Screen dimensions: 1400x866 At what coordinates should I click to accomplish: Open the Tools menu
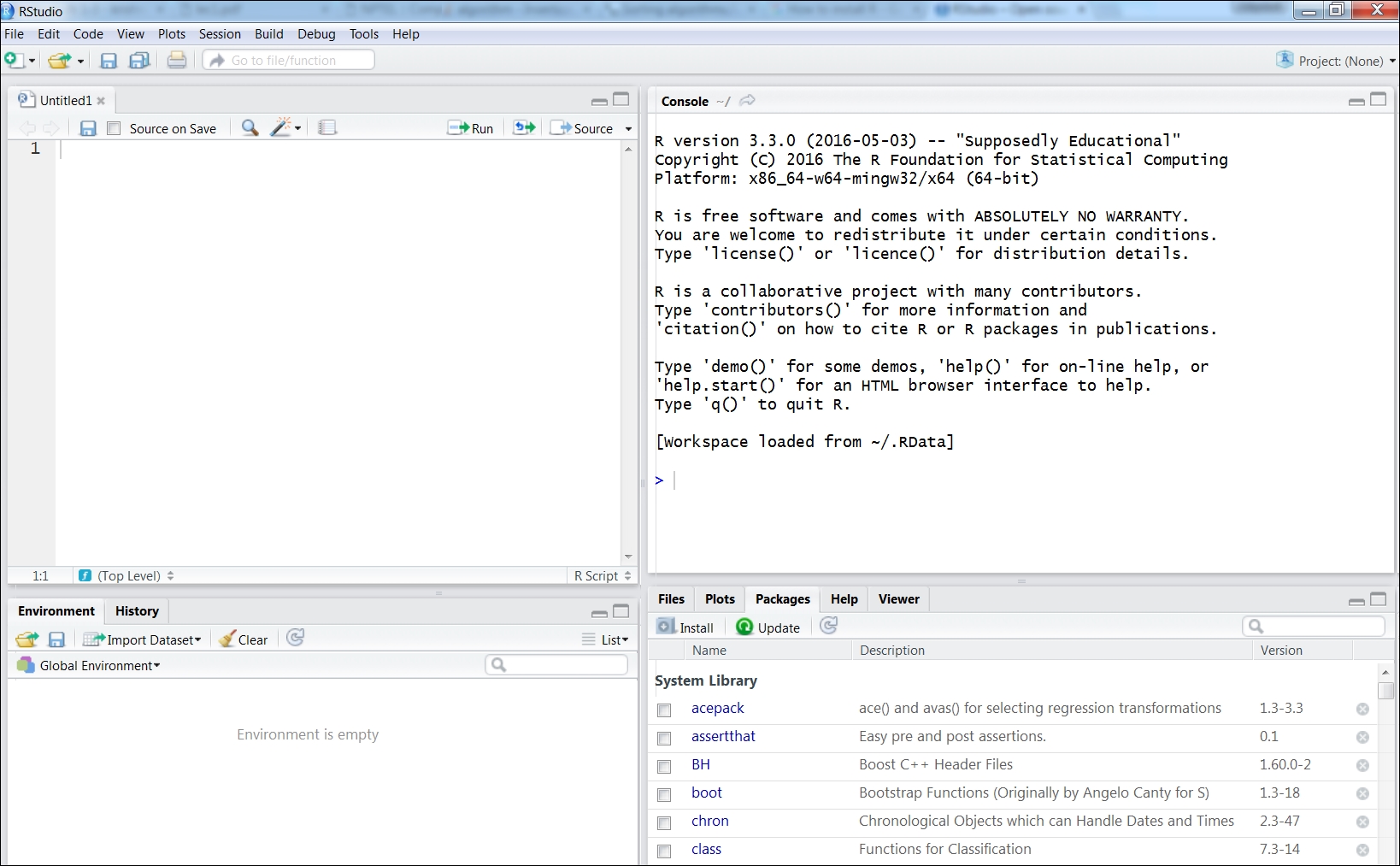[x=364, y=34]
